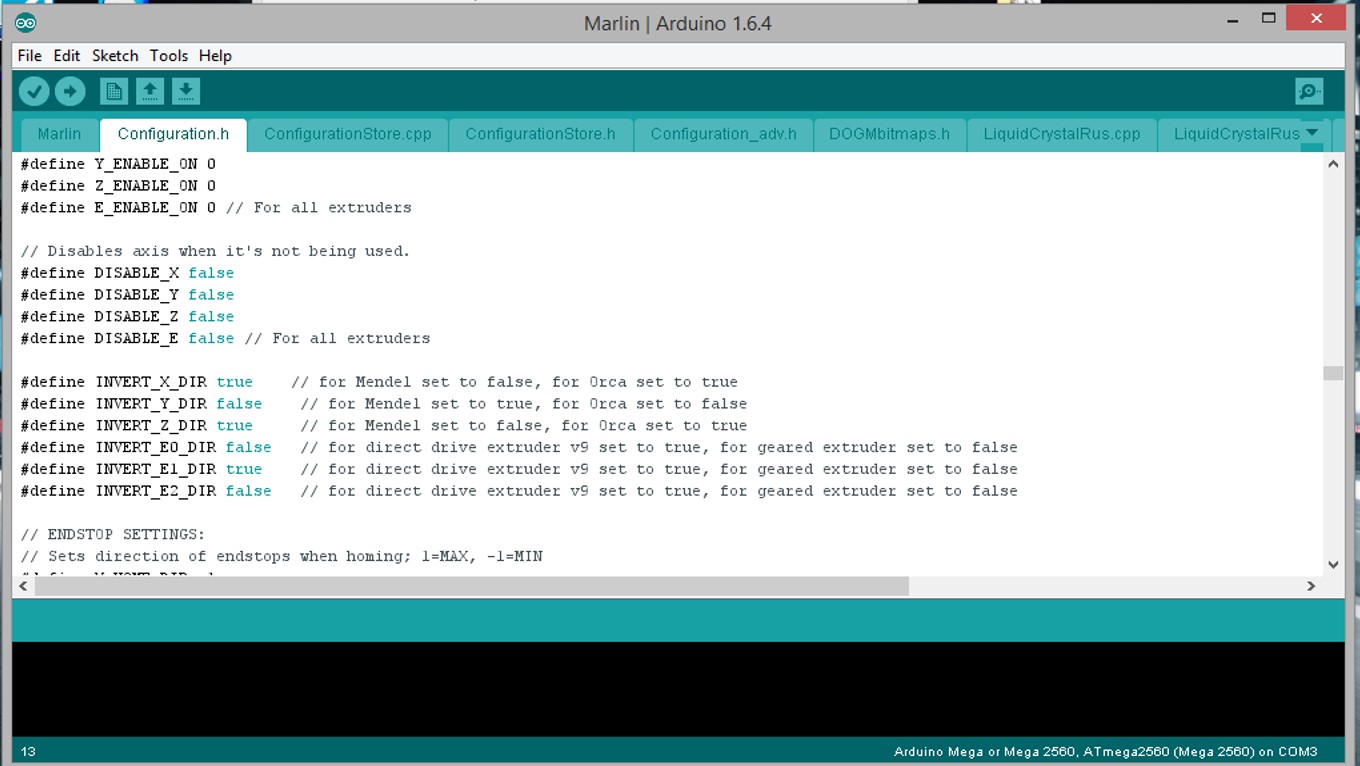Create a new sketch with New icon
This screenshot has width=1360, height=766.
(x=114, y=92)
